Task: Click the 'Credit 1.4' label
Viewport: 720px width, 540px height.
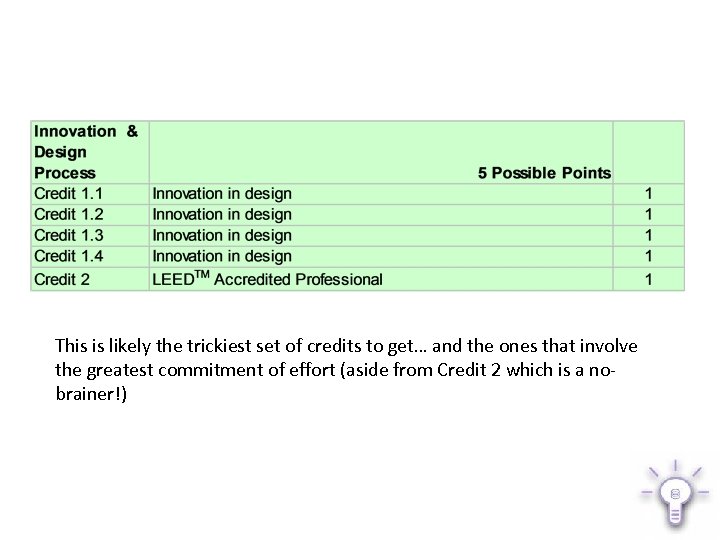Action: click(69, 256)
